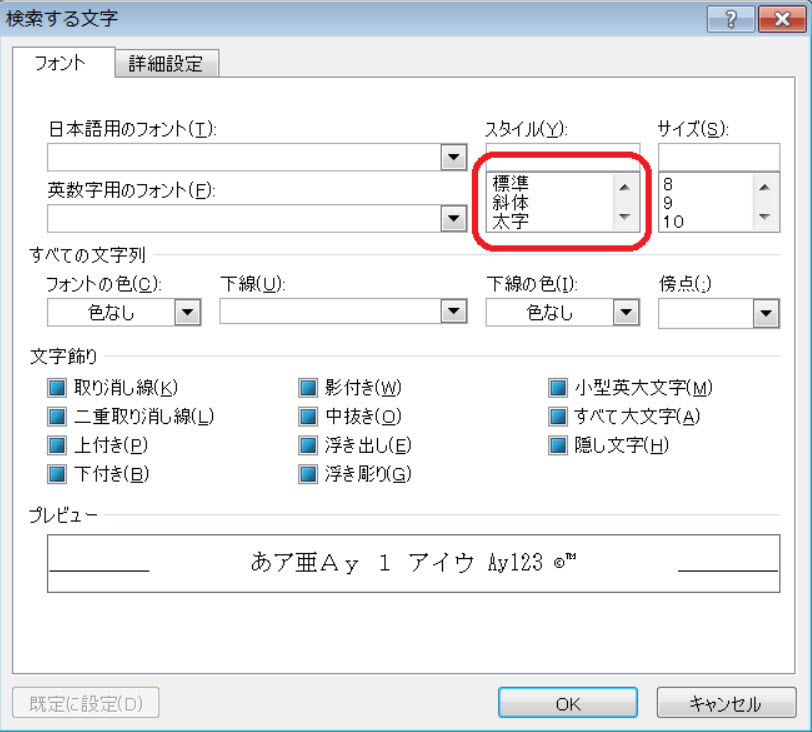812x732 pixels.
Task: Expand the 傍点 dropdown
Action: 766,313
